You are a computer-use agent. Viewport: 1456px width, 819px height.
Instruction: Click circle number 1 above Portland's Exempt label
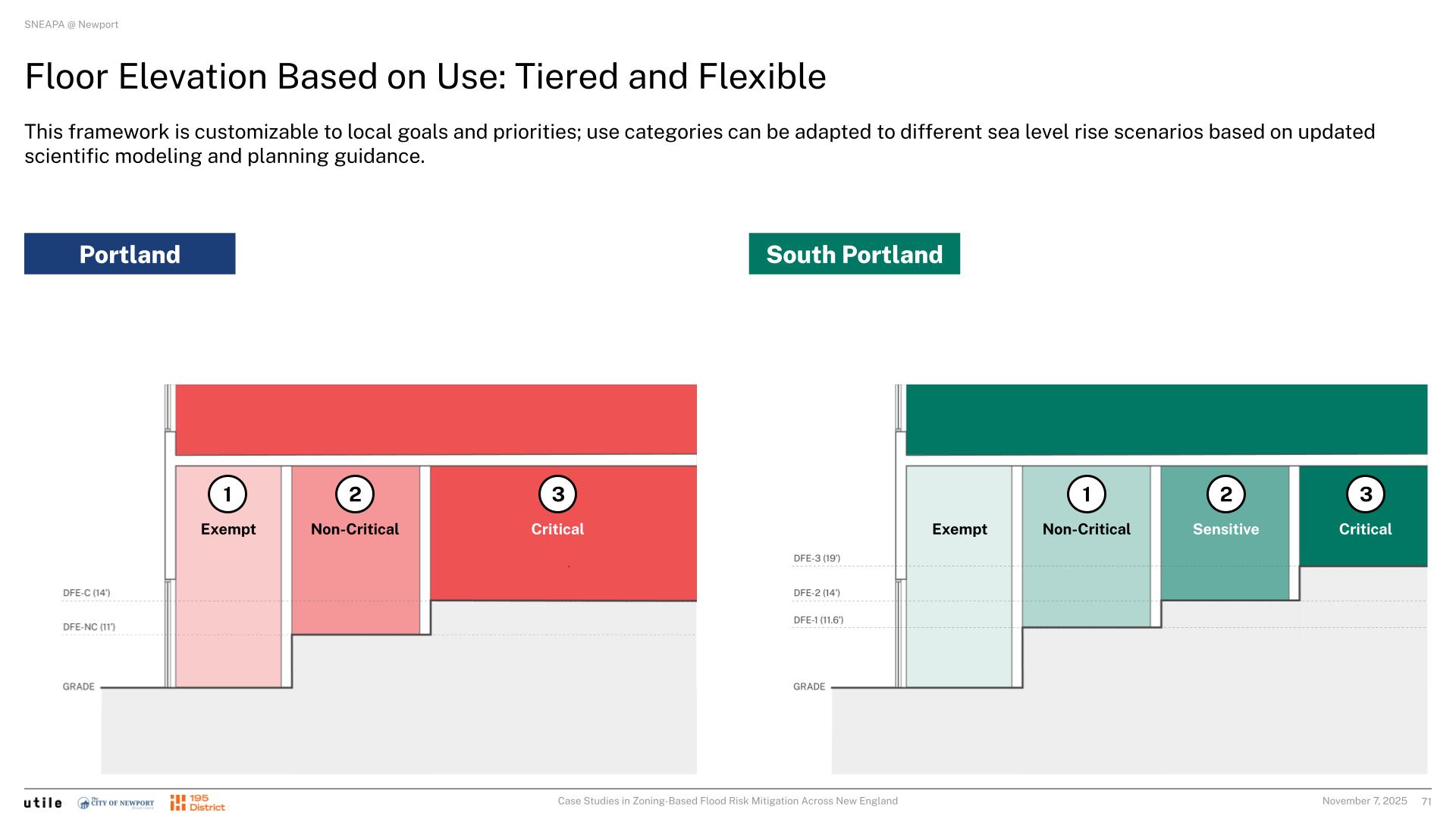click(x=227, y=494)
